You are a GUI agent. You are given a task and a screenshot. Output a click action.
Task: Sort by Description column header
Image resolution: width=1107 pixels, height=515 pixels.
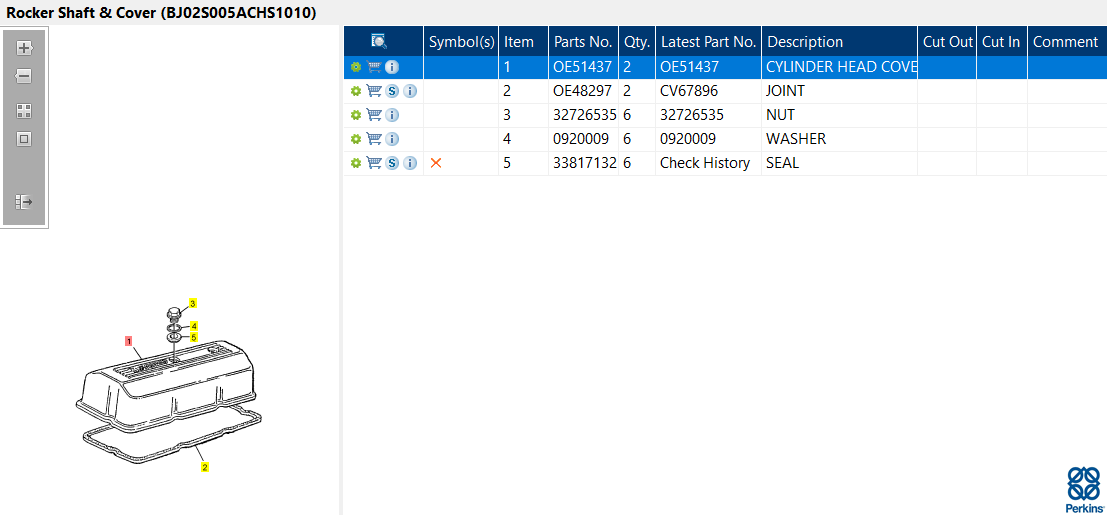pos(805,42)
